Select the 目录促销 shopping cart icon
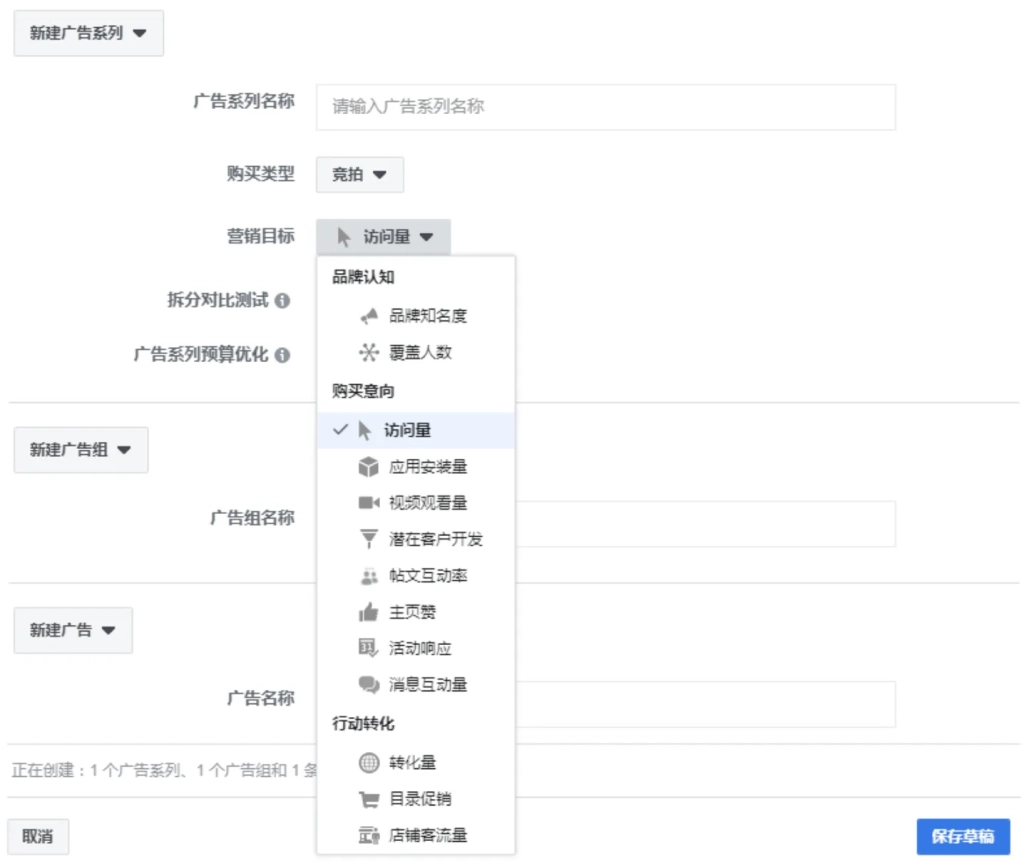This screenshot has width=1024, height=861. 369,799
